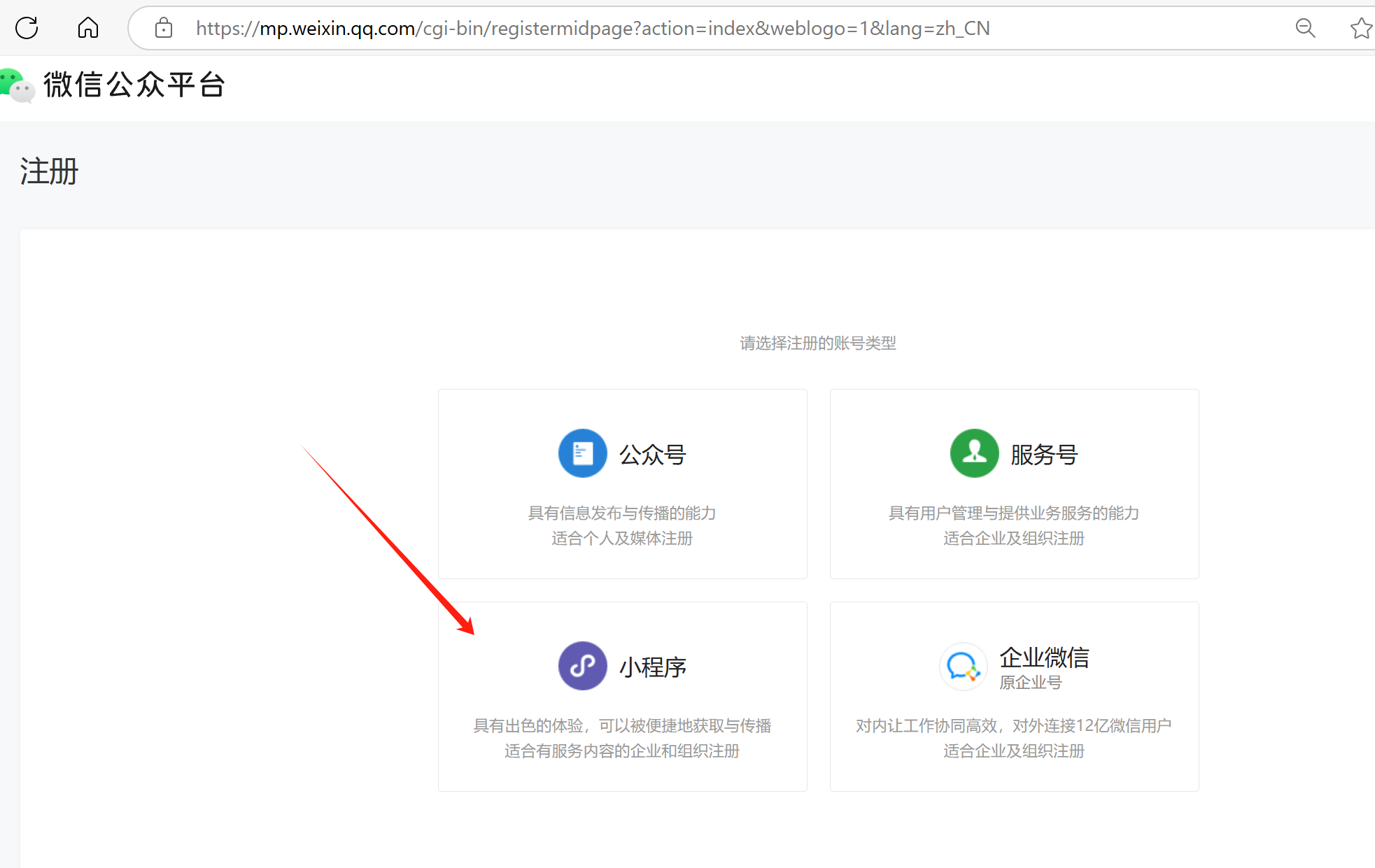Click 具有用户管理与提供业务服务的能力 text
This screenshot has width=1375, height=868.
point(1014,513)
